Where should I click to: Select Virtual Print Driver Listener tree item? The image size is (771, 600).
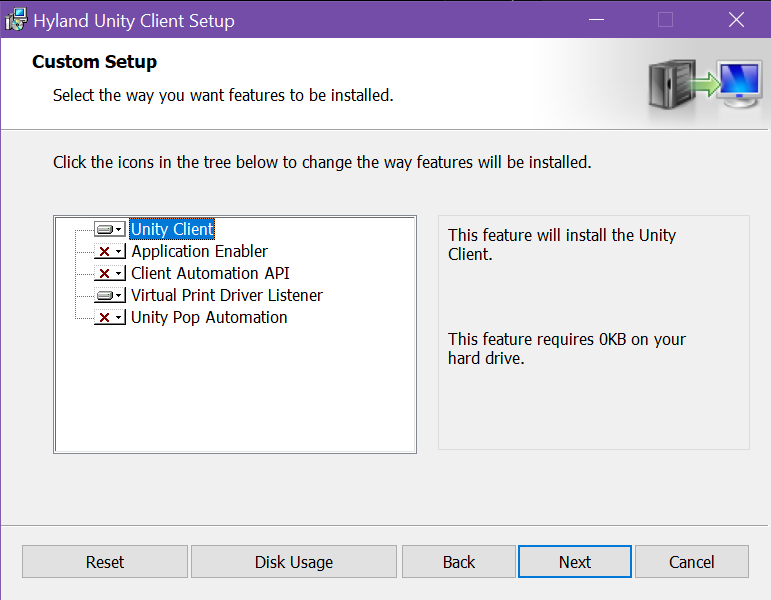(227, 296)
